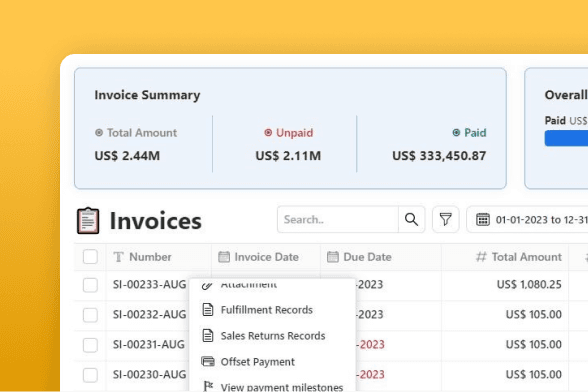Image resolution: width=588 pixels, height=392 pixels.
Task: Open invoice SI-00232-AUG
Action: [x=149, y=314]
